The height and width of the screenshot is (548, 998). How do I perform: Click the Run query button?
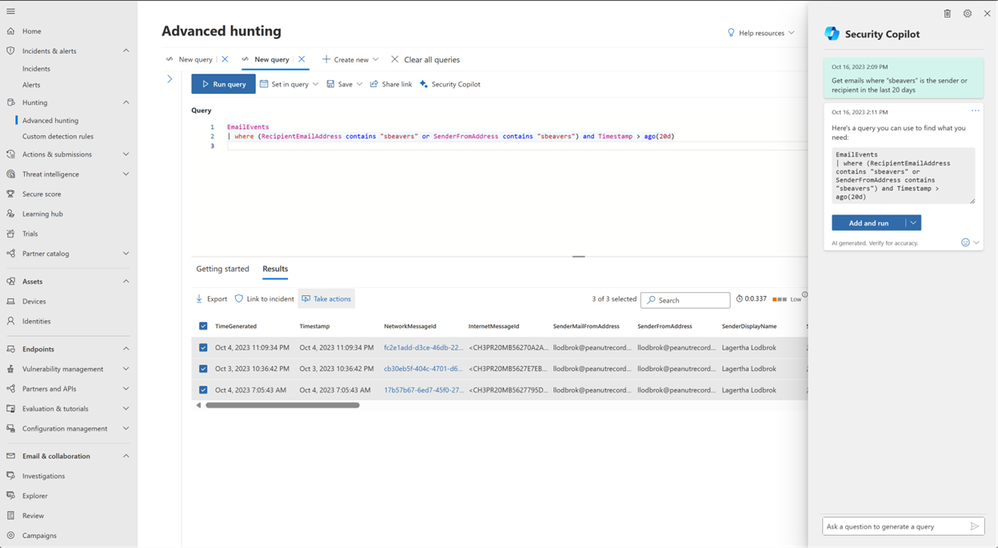tap(223, 84)
